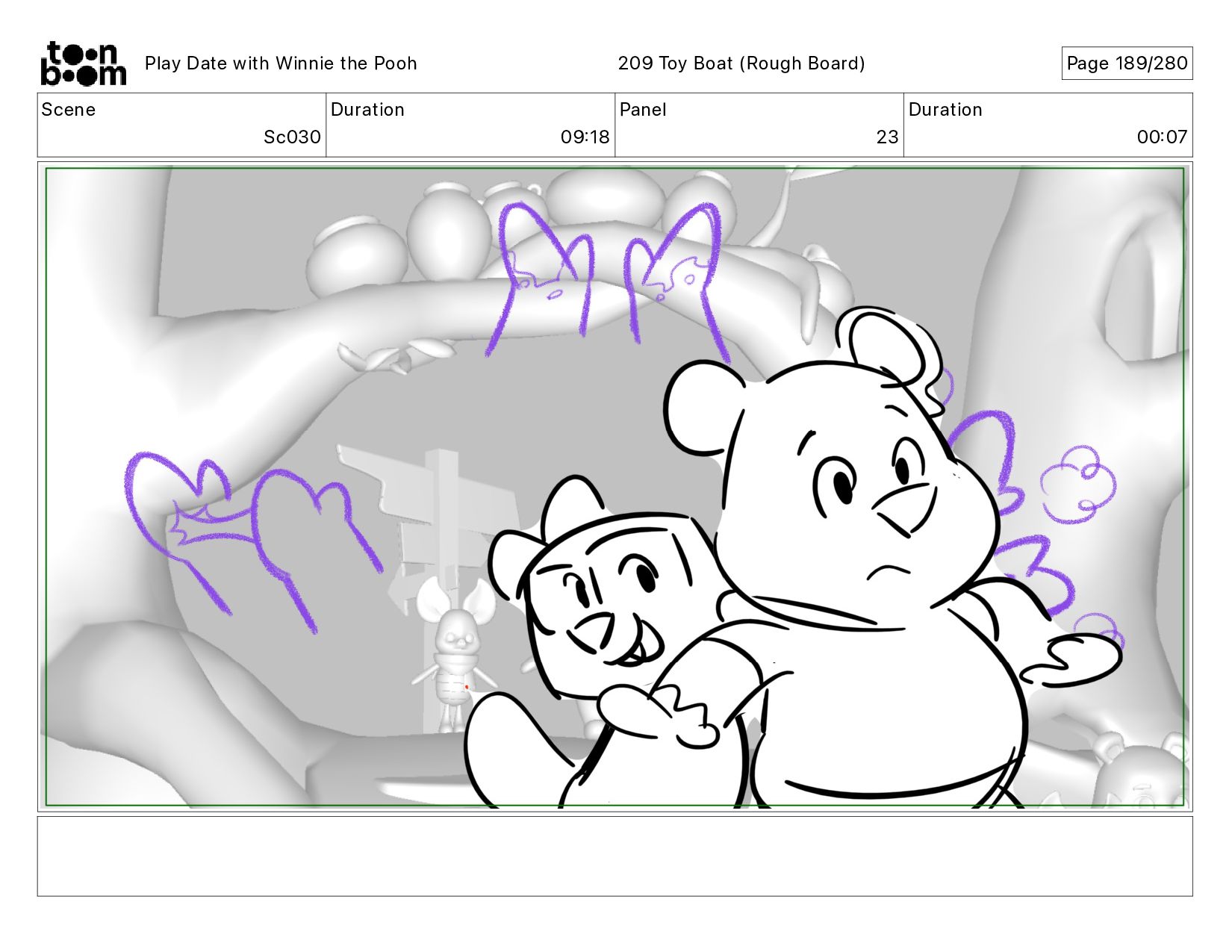
Task: Select the title 'Play Date with Winnie the Pooh'
Action: (x=281, y=63)
